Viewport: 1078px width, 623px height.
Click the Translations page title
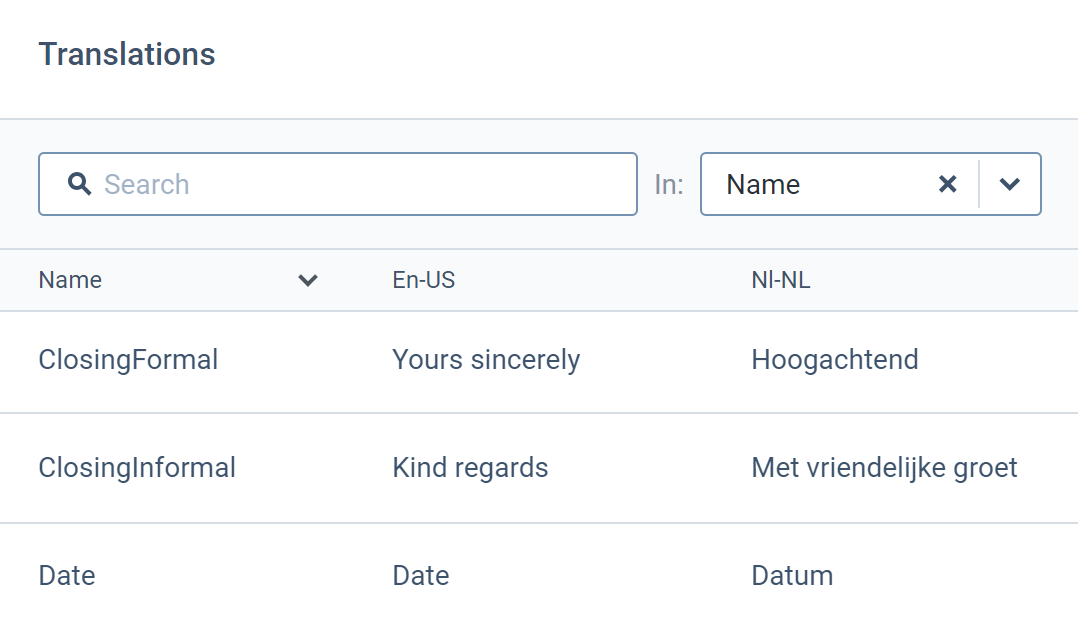click(x=126, y=54)
